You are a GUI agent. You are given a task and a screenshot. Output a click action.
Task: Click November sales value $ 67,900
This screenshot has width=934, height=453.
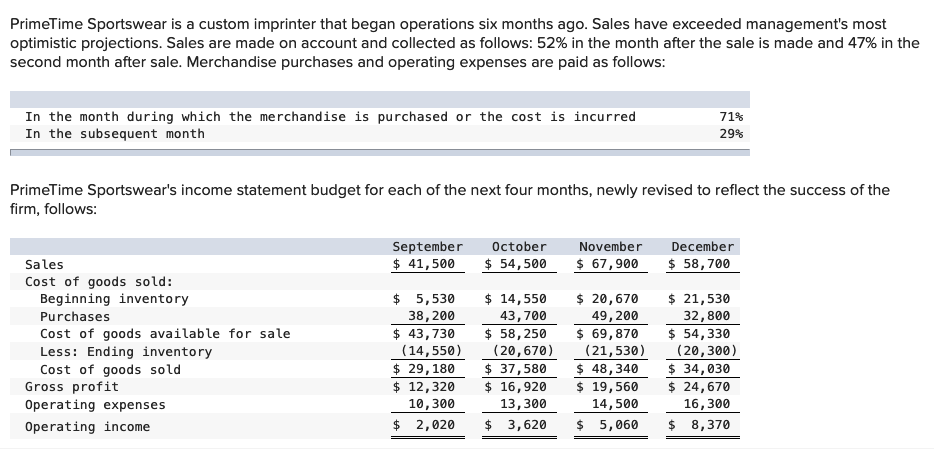(x=607, y=264)
